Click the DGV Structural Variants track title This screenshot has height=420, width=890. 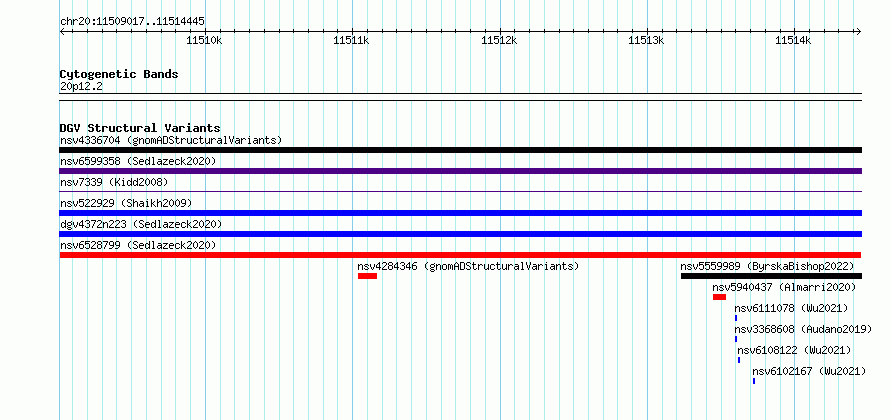(140, 128)
